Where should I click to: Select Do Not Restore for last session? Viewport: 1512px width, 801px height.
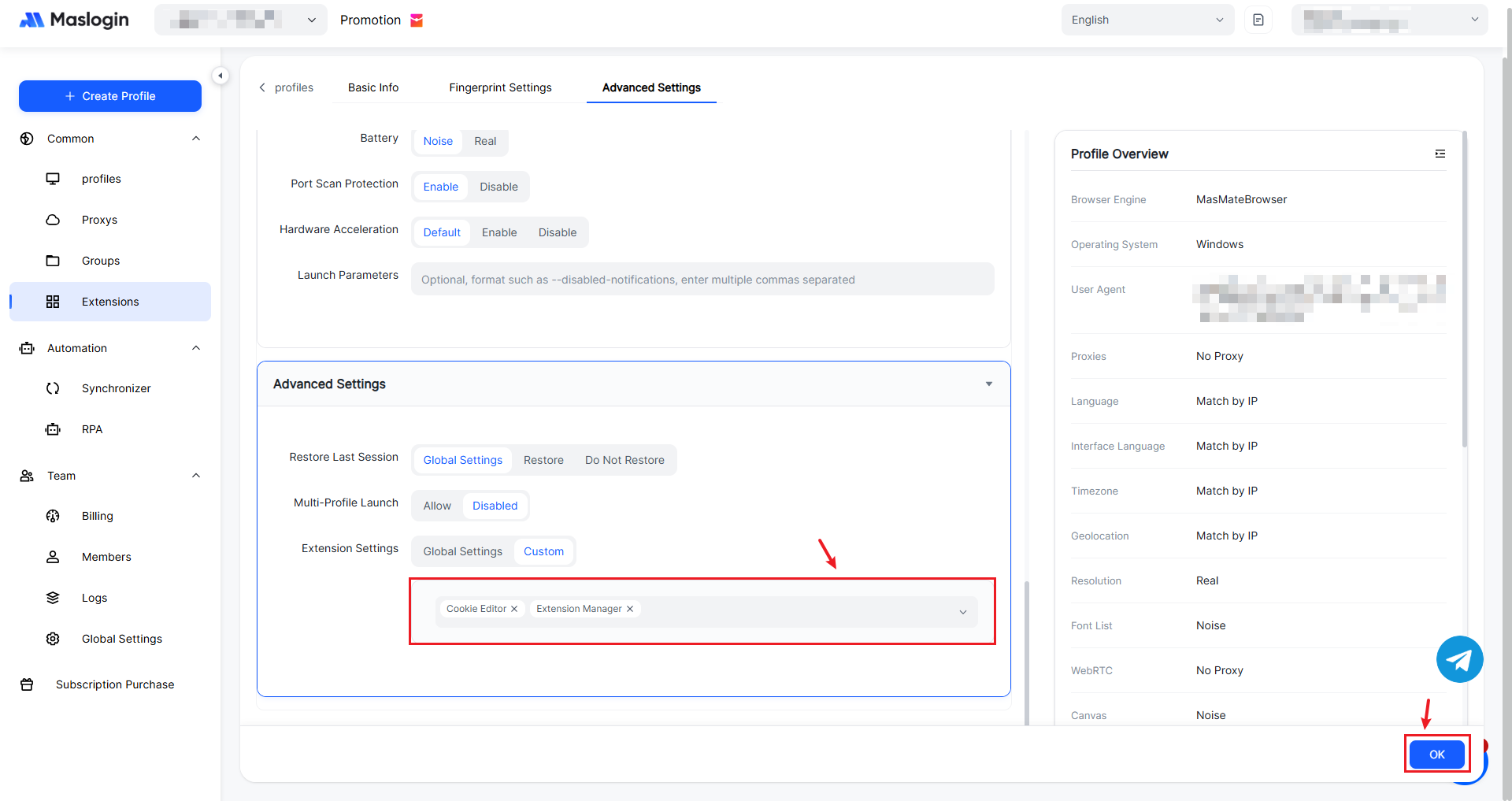(x=624, y=460)
